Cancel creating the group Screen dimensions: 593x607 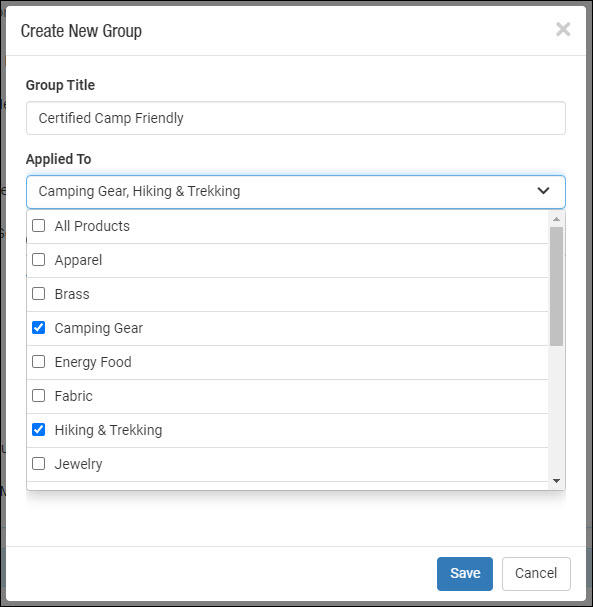pos(536,573)
